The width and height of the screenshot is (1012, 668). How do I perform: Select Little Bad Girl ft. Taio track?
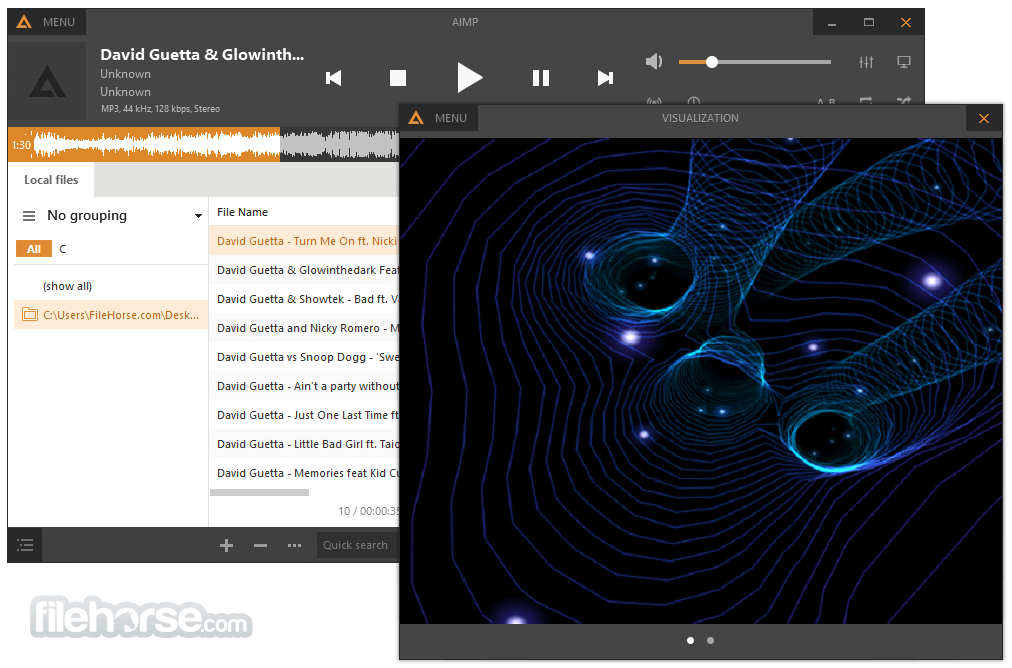[305, 444]
